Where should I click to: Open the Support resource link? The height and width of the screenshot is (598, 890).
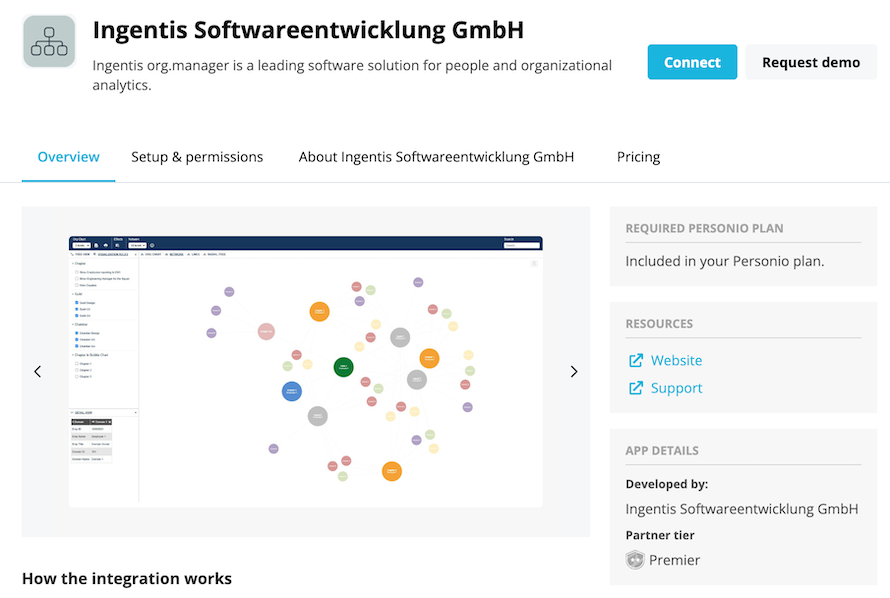[676, 388]
